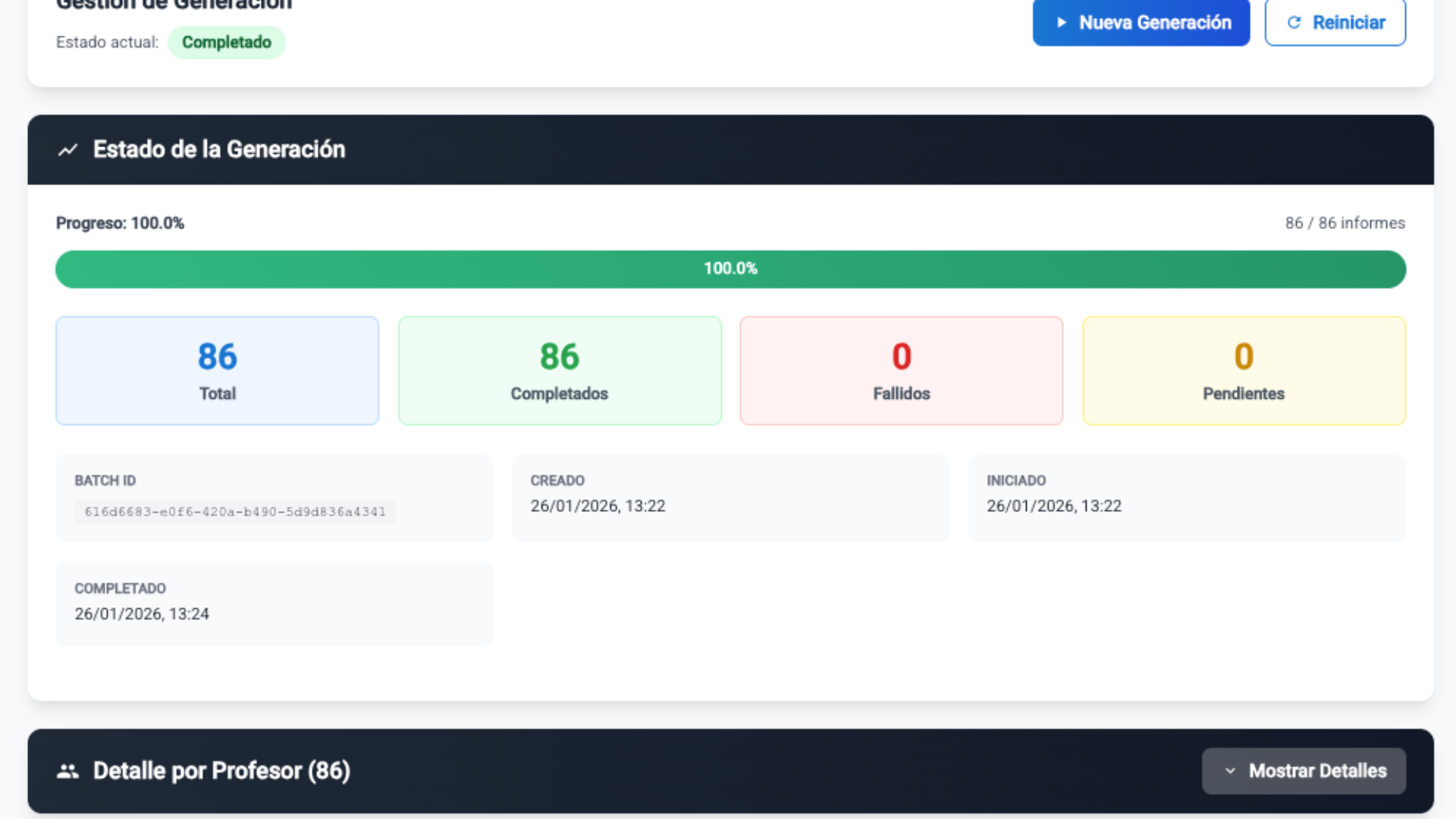The height and width of the screenshot is (819, 1456).
Task: Click the Pendientes 0 stat card
Action: [1244, 371]
